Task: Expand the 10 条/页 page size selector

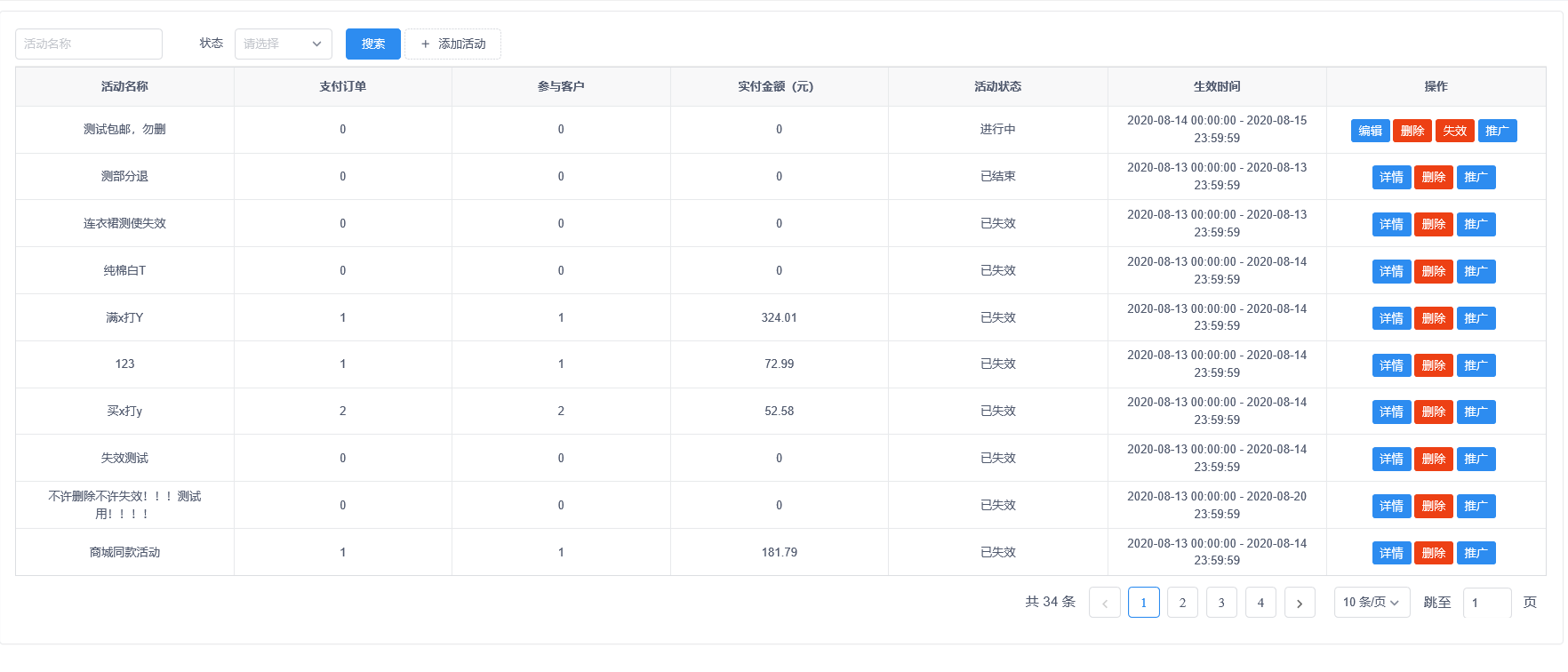Action: click(1371, 603)
